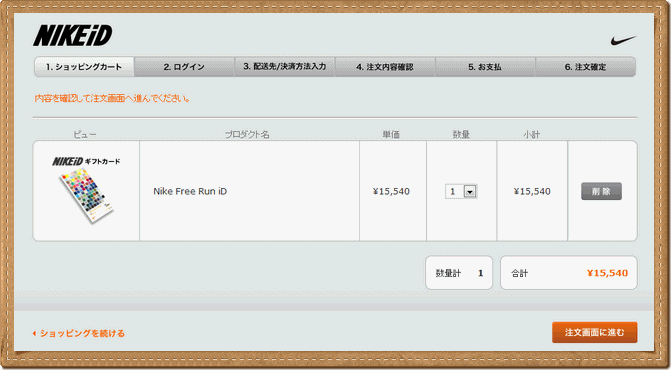Select step 1 ショッピングカート tab
This screenshot has width=671, height=370.
(84, 67)
